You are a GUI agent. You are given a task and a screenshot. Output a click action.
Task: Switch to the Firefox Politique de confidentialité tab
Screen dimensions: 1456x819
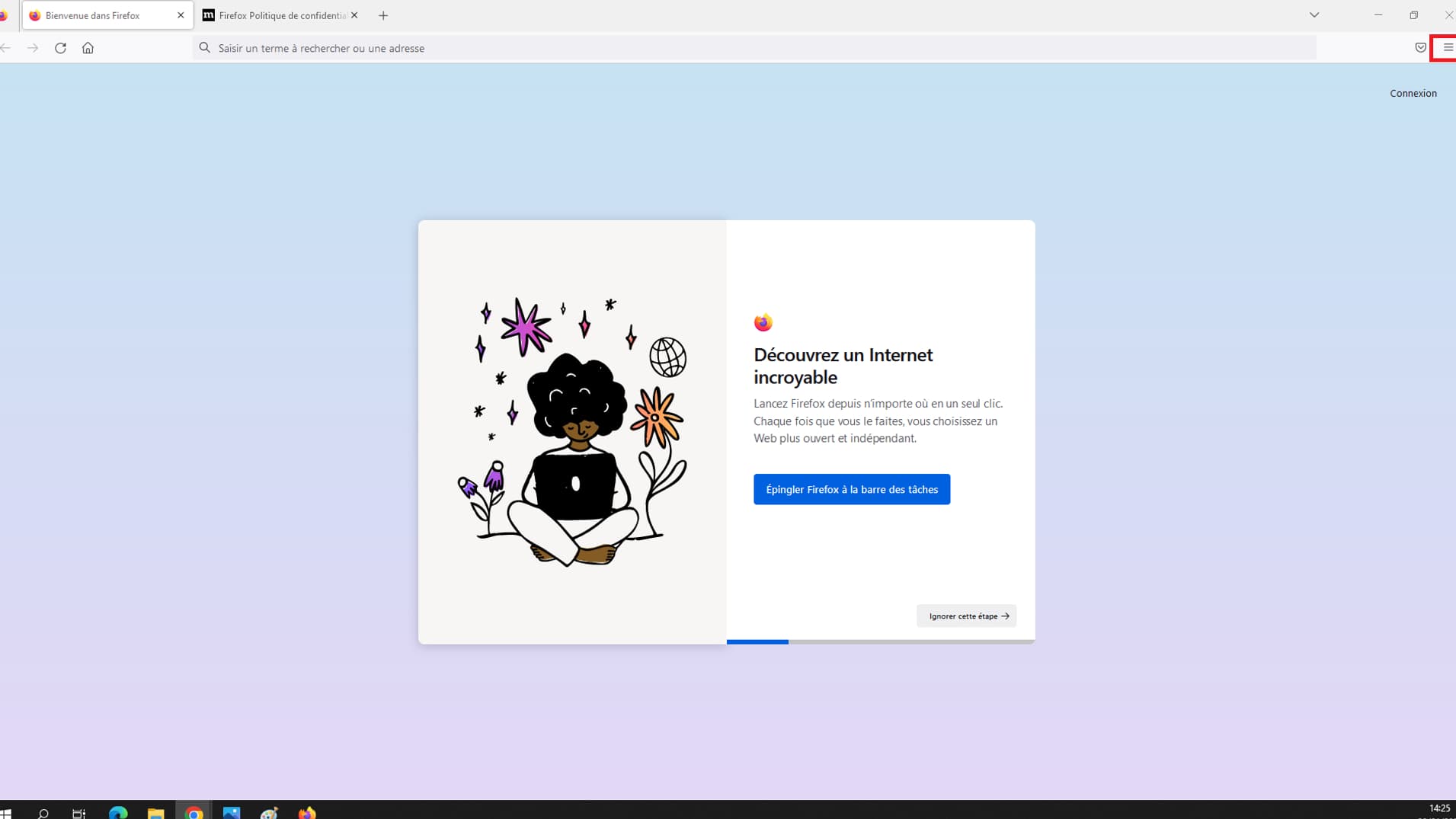[x=280, y=15]
